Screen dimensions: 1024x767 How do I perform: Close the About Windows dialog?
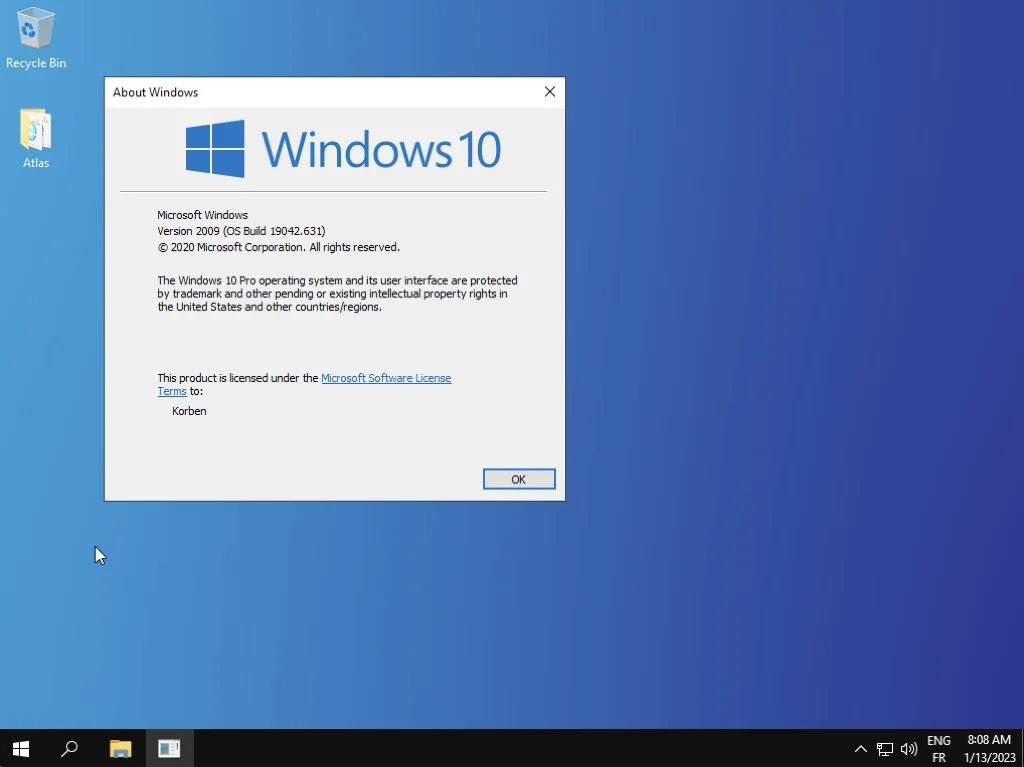(550, 92)
